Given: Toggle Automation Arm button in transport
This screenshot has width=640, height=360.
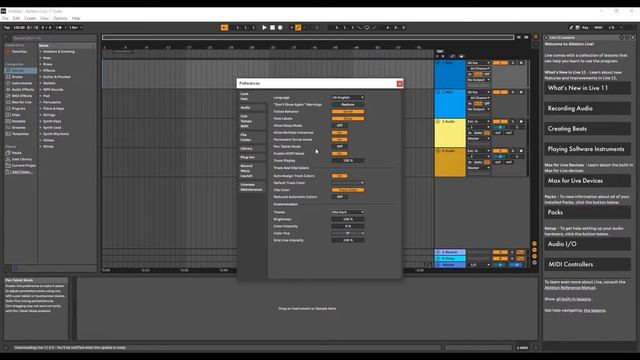Looking at the screenshot, I should (298, 27).
